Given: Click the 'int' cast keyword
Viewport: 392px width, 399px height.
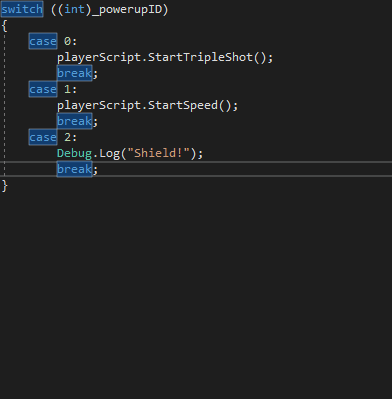Looking at the screenshot, I should [x=74, y=9].
